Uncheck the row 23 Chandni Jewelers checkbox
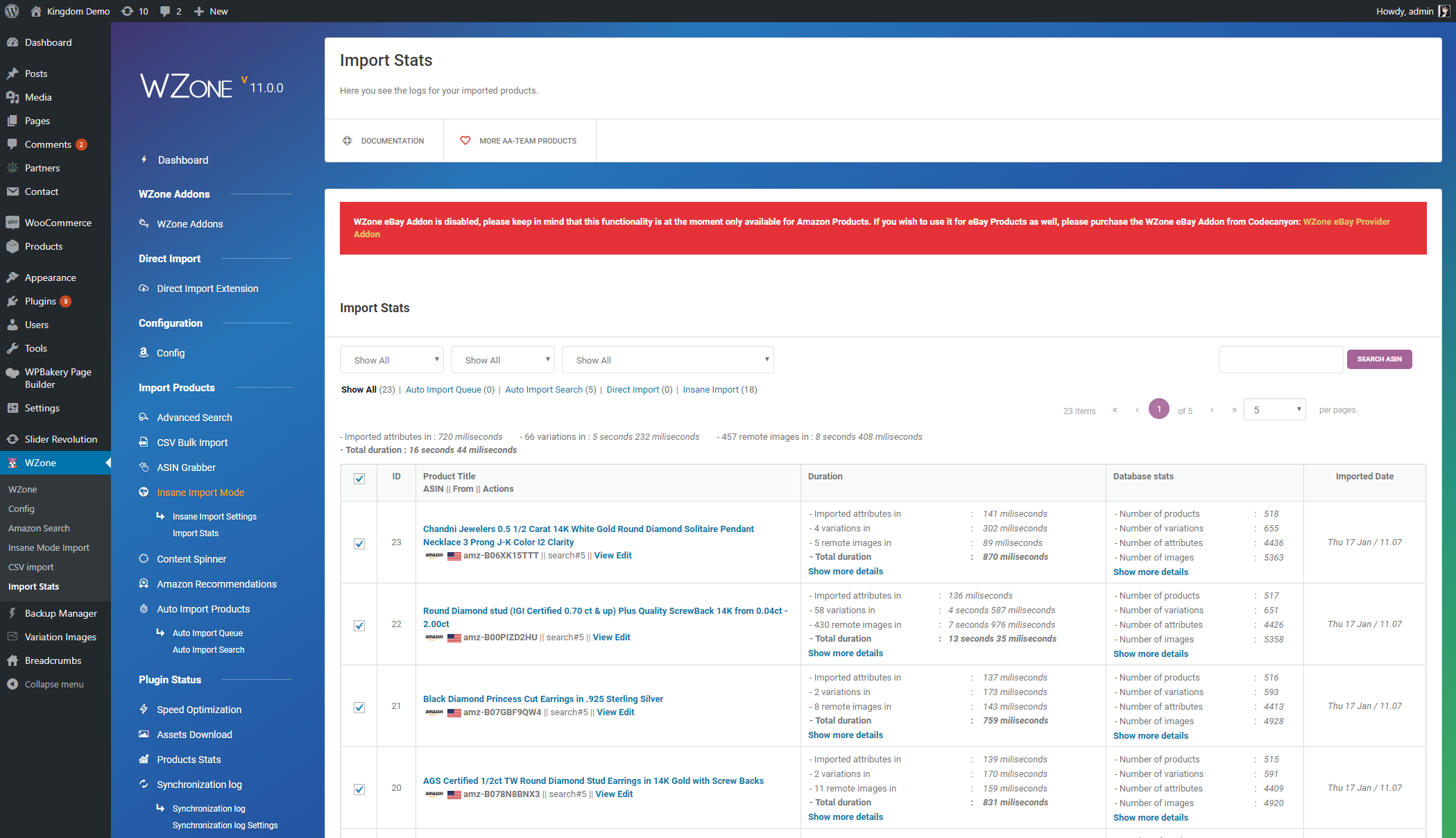 click(x=359, y=544)
